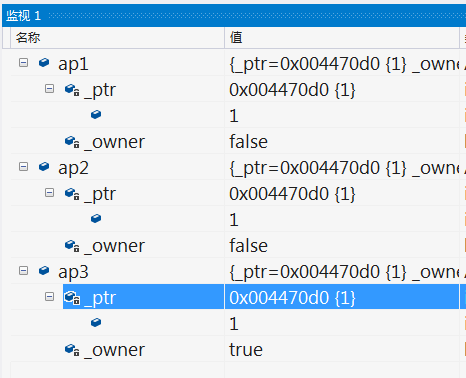The height and width of the screenshot is (378, 466).
Task: Collapse the ap3 tree node
Action: pyautogui.click(x=23, y=271)
